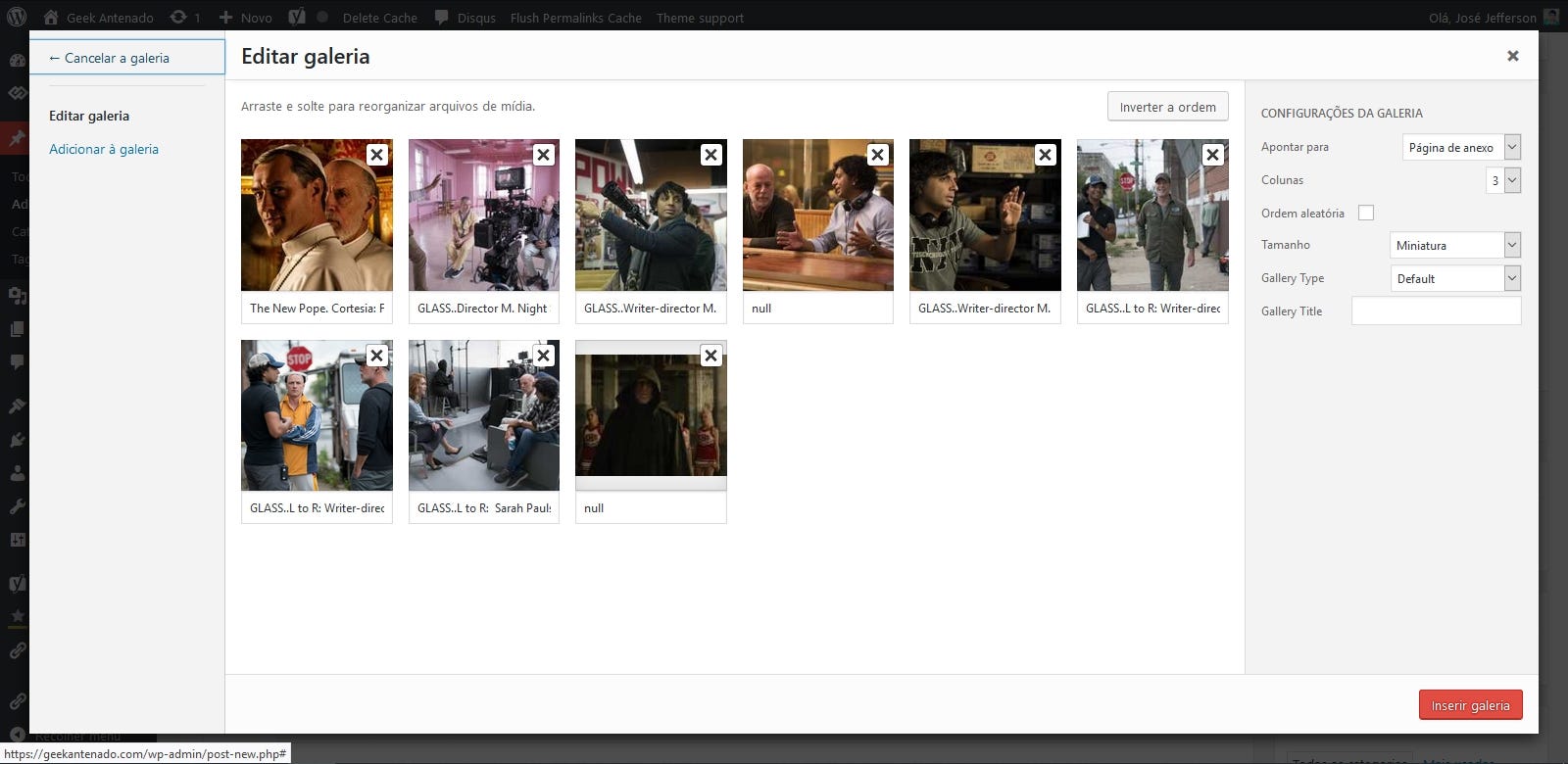
Task: Select the STOP sign bus thumbnail
Action: point(317,415)
